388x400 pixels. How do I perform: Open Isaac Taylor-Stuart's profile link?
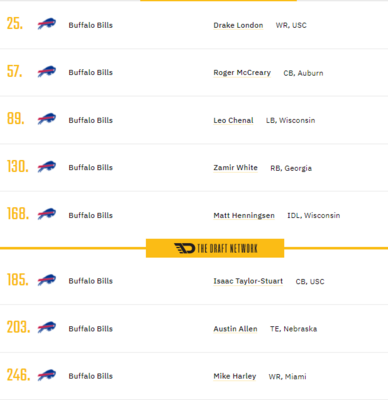[248, 281]
